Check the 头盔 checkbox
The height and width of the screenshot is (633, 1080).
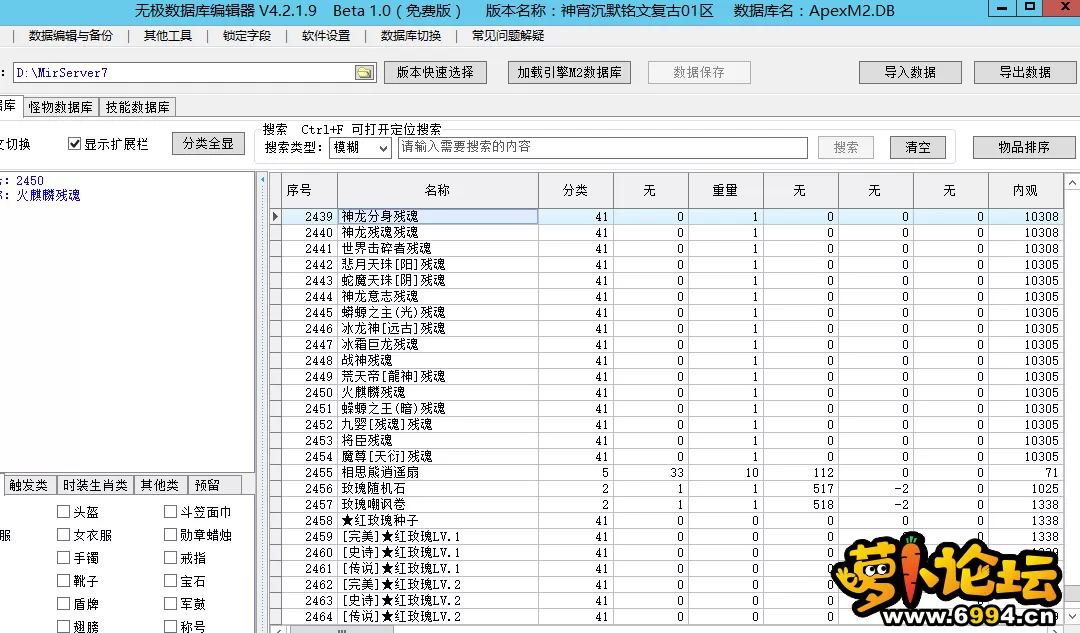pos(63,511)
